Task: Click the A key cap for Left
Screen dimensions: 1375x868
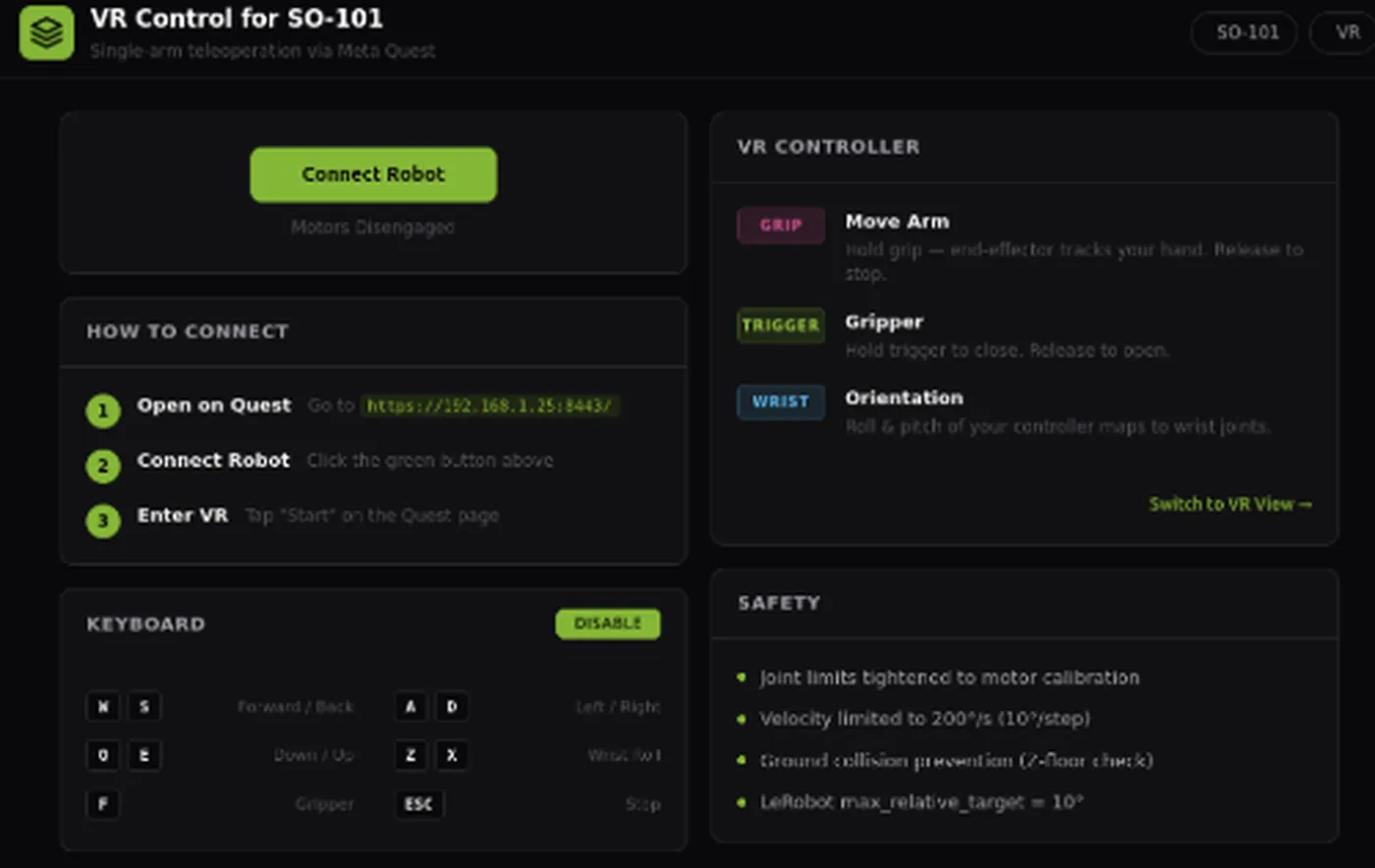Action: pos(411,706)
